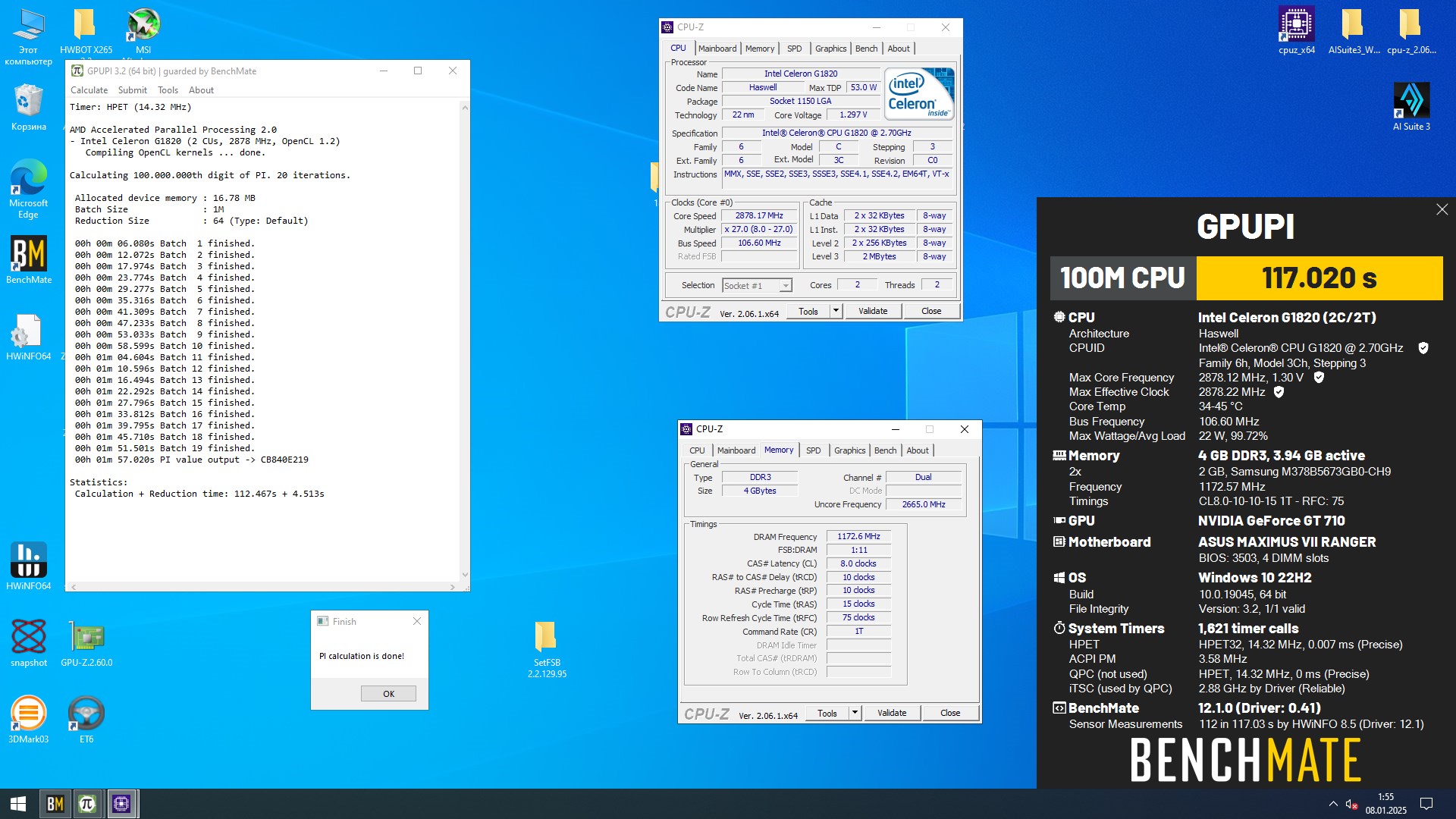Click the GPUPI taskbar icon
The width and height of the screenshot is (1456, 819).
(x=87, y=804)
